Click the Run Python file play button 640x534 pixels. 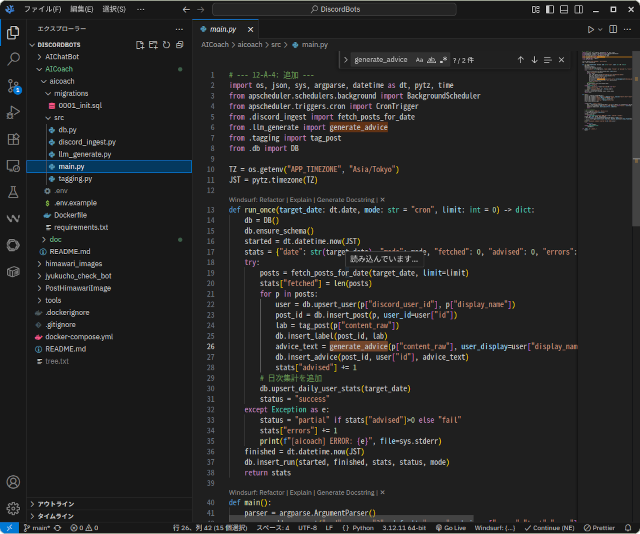click(x=591, y=30)
